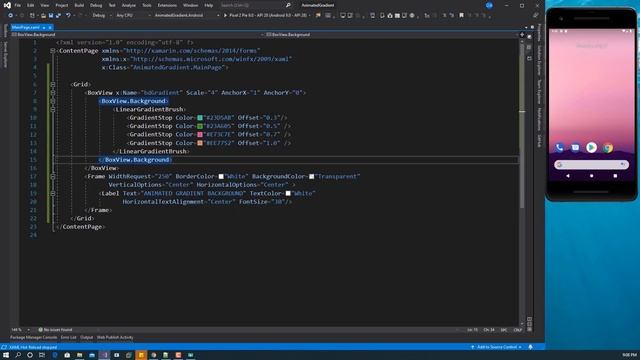Click the split editor icon above scrollbar
This screenshot has height=360, width=640.
(x=522, y=35)
